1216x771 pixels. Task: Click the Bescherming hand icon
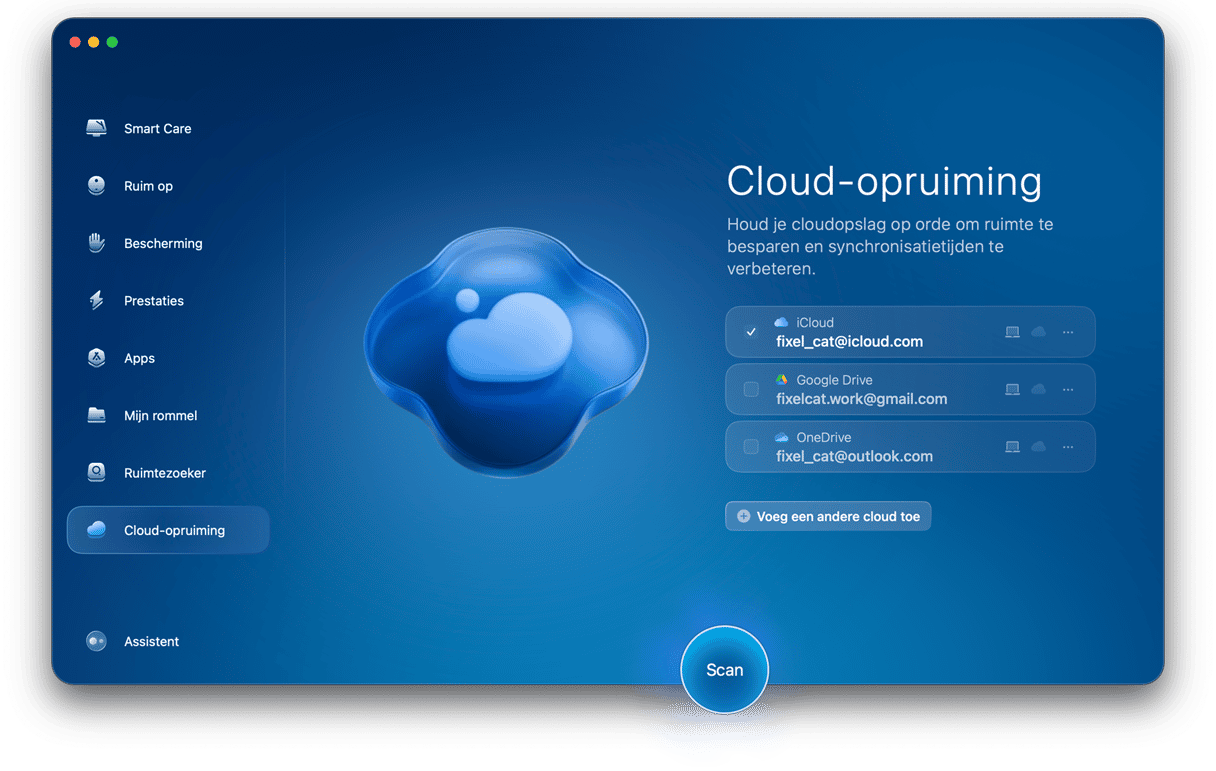tap(97, 243)
